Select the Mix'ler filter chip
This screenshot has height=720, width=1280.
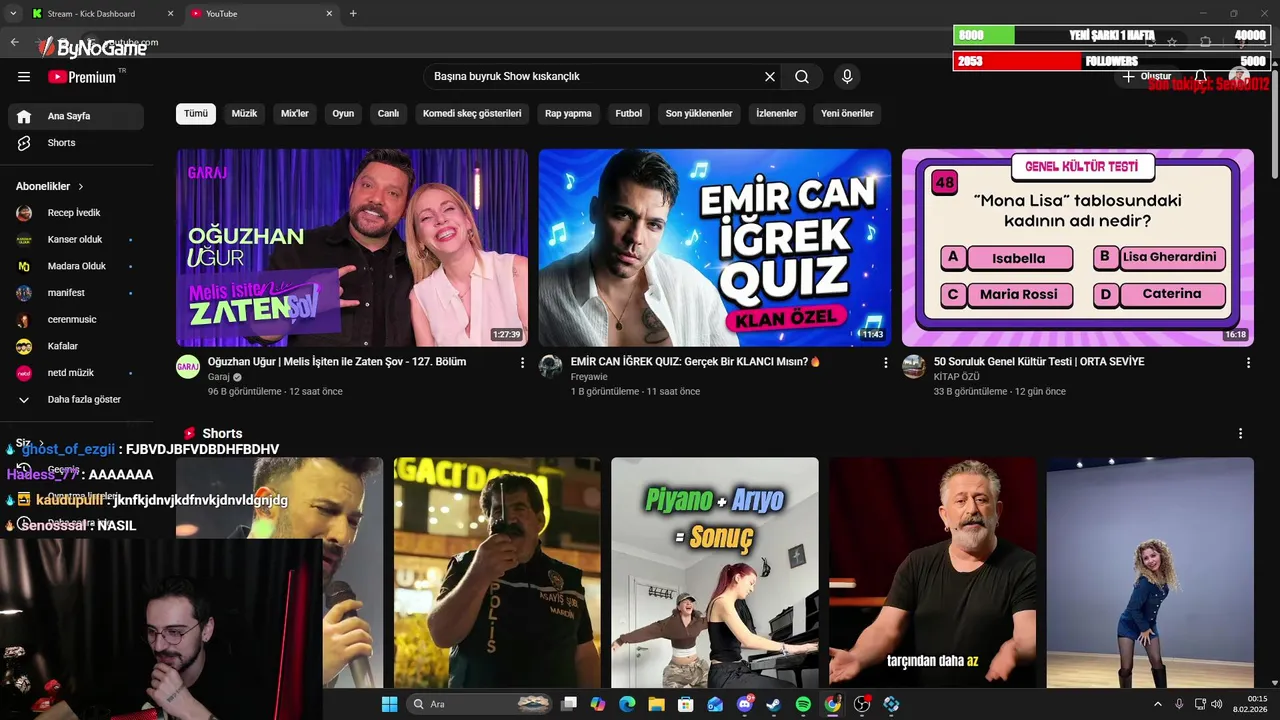click(295, 114)
